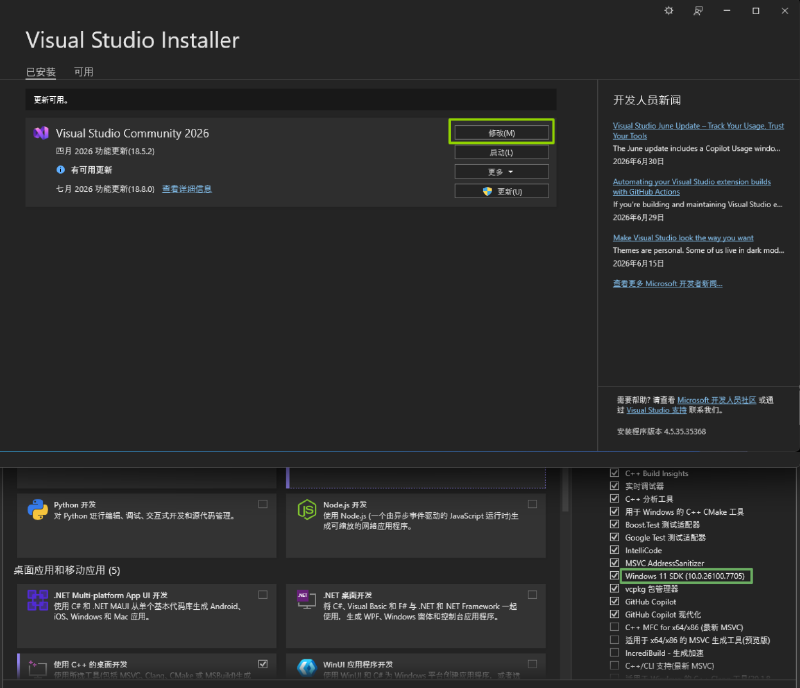
Task: Uncheck Boost.Test 测试适配器 component
Action: click(x=614, y=524)
